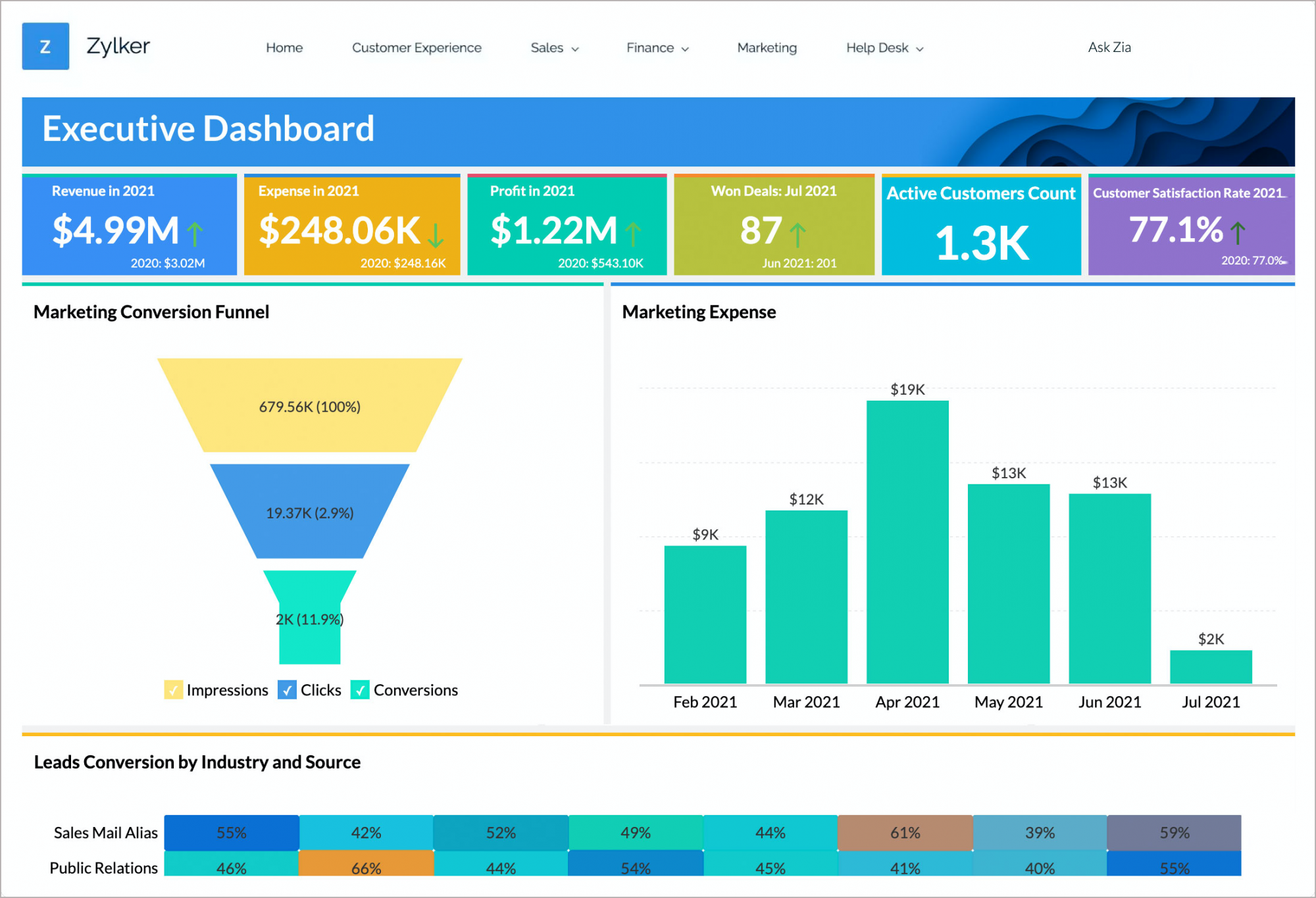This screenshot has height=898, width=1316.
Task: Click the Ask Zia link
Action: point(1109,47)
